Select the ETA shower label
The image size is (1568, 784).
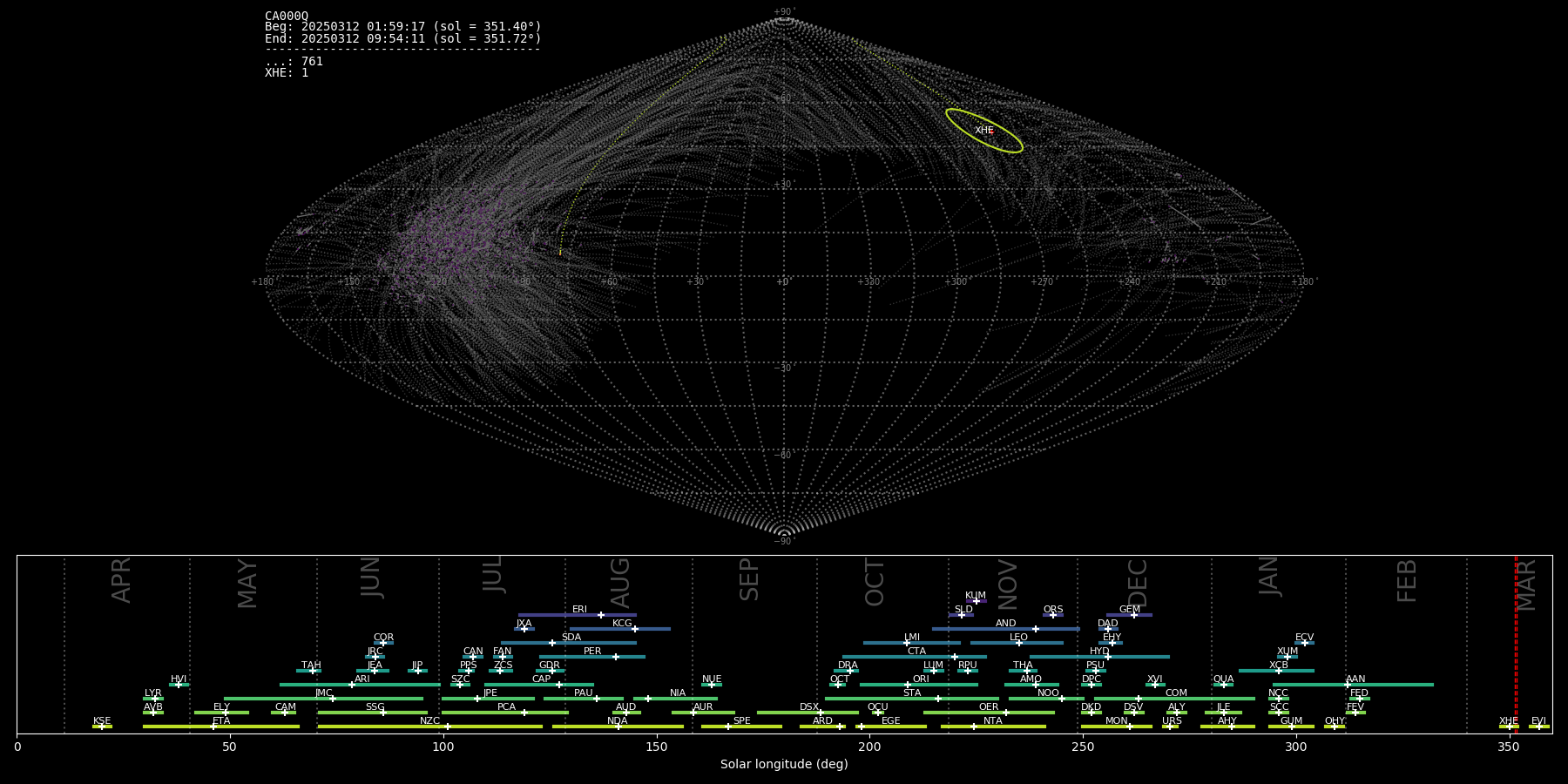click(x=221, y=721)
